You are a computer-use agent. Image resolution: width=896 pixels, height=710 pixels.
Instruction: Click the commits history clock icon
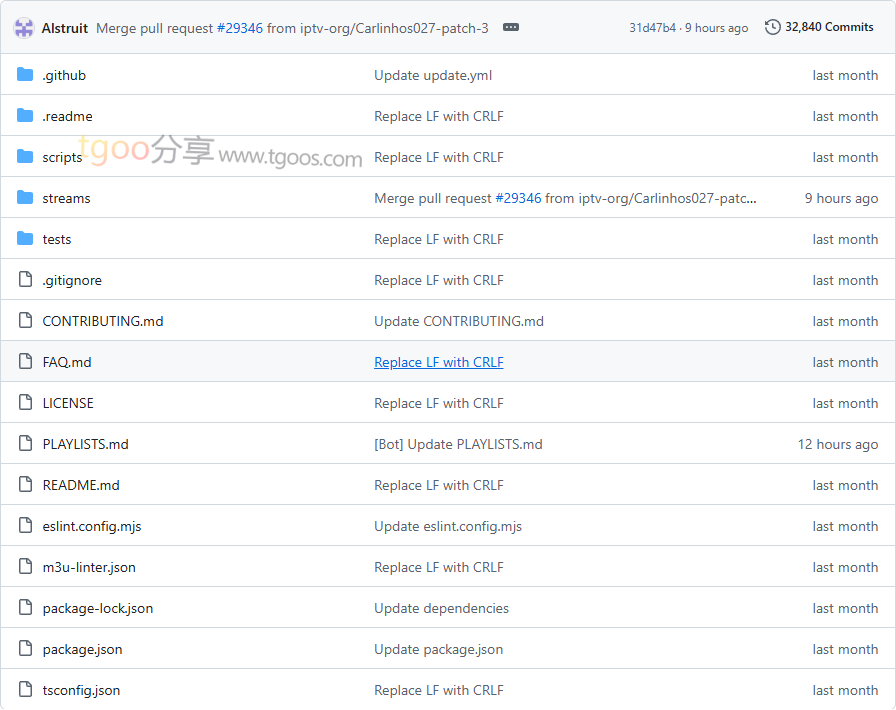(772, 27)
